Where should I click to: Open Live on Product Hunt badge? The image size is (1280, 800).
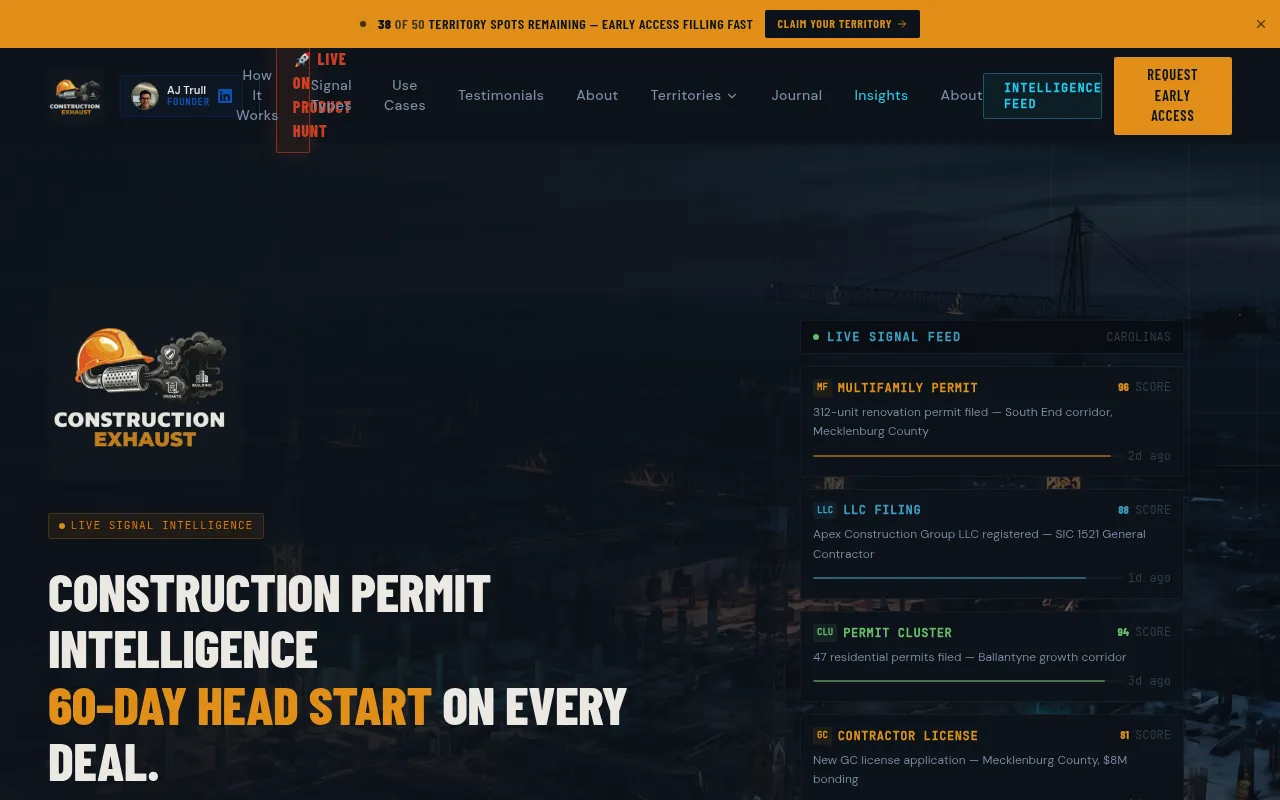(293, 95)
